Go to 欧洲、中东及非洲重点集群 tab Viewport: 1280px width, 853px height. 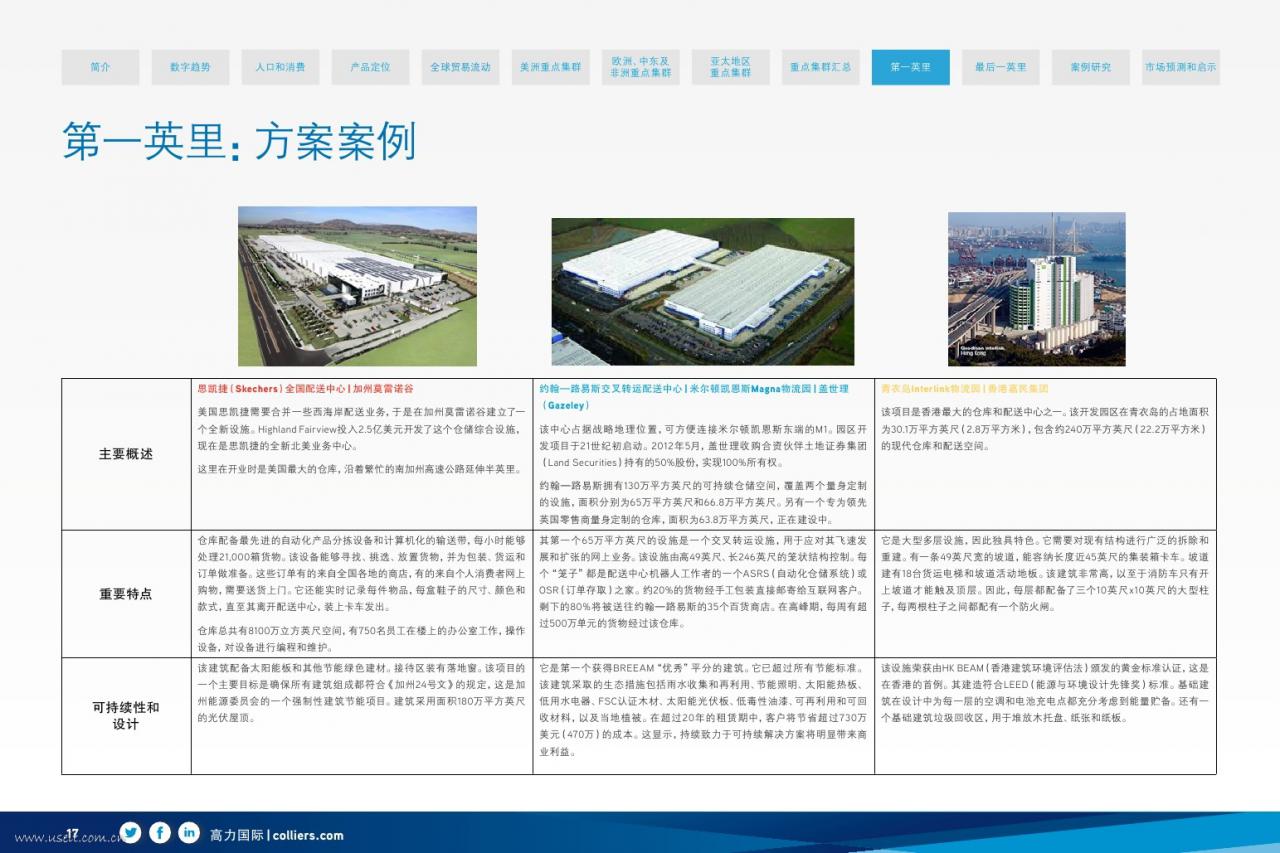(x=640, y=67)
